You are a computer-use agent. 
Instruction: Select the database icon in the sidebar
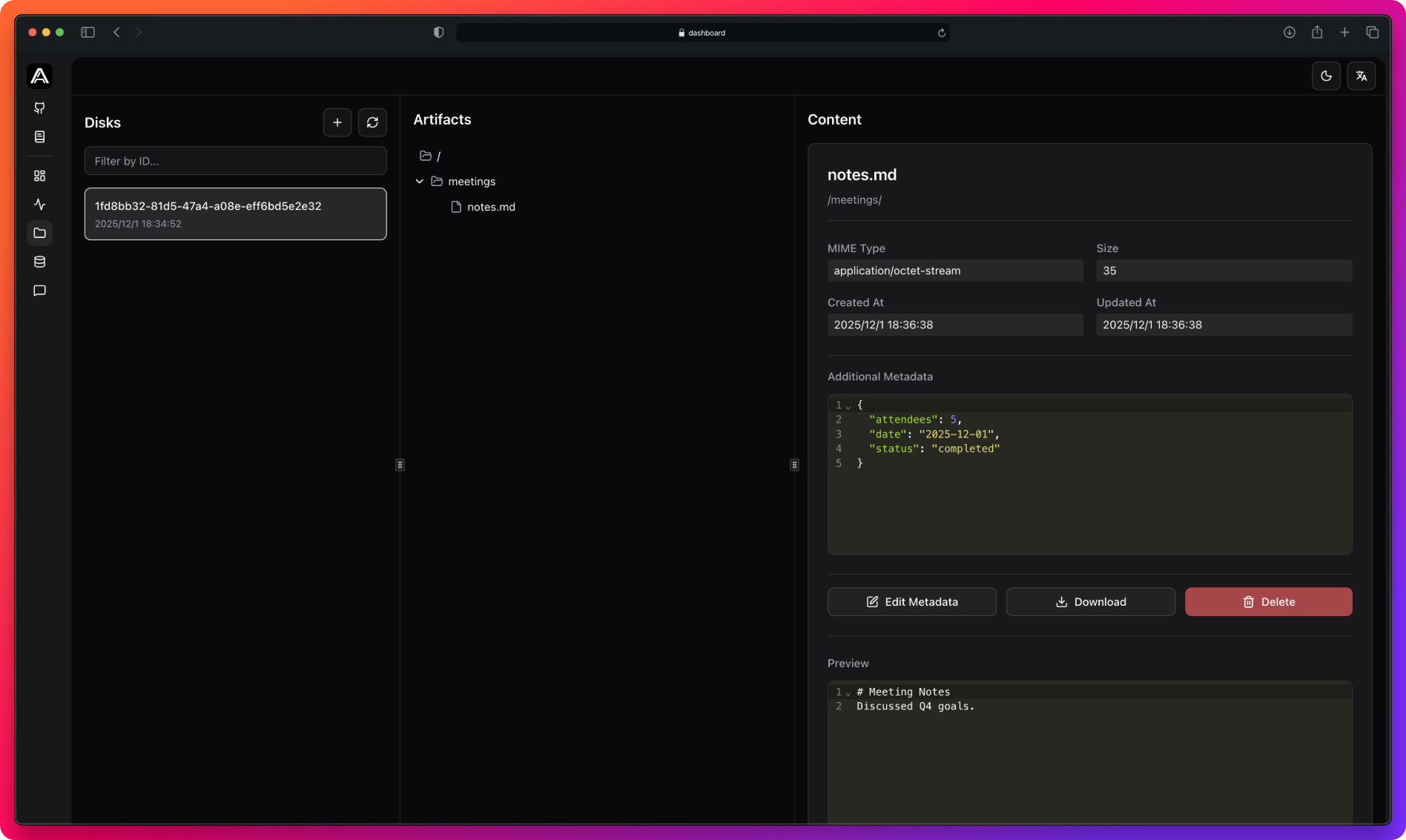[40, 262]
